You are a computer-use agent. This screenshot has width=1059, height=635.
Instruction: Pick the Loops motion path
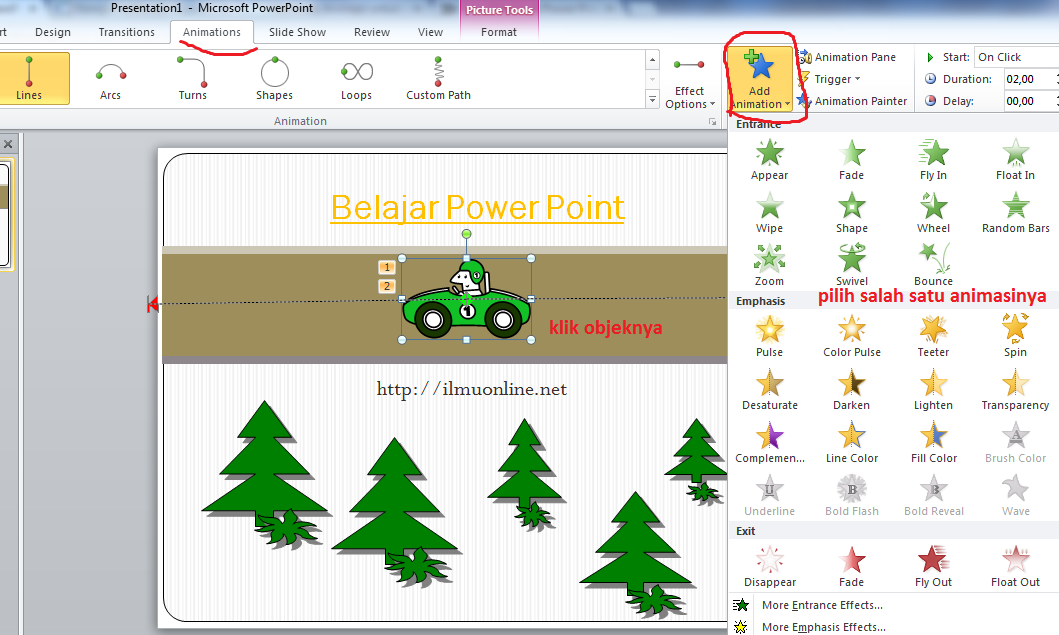[356, 80]
